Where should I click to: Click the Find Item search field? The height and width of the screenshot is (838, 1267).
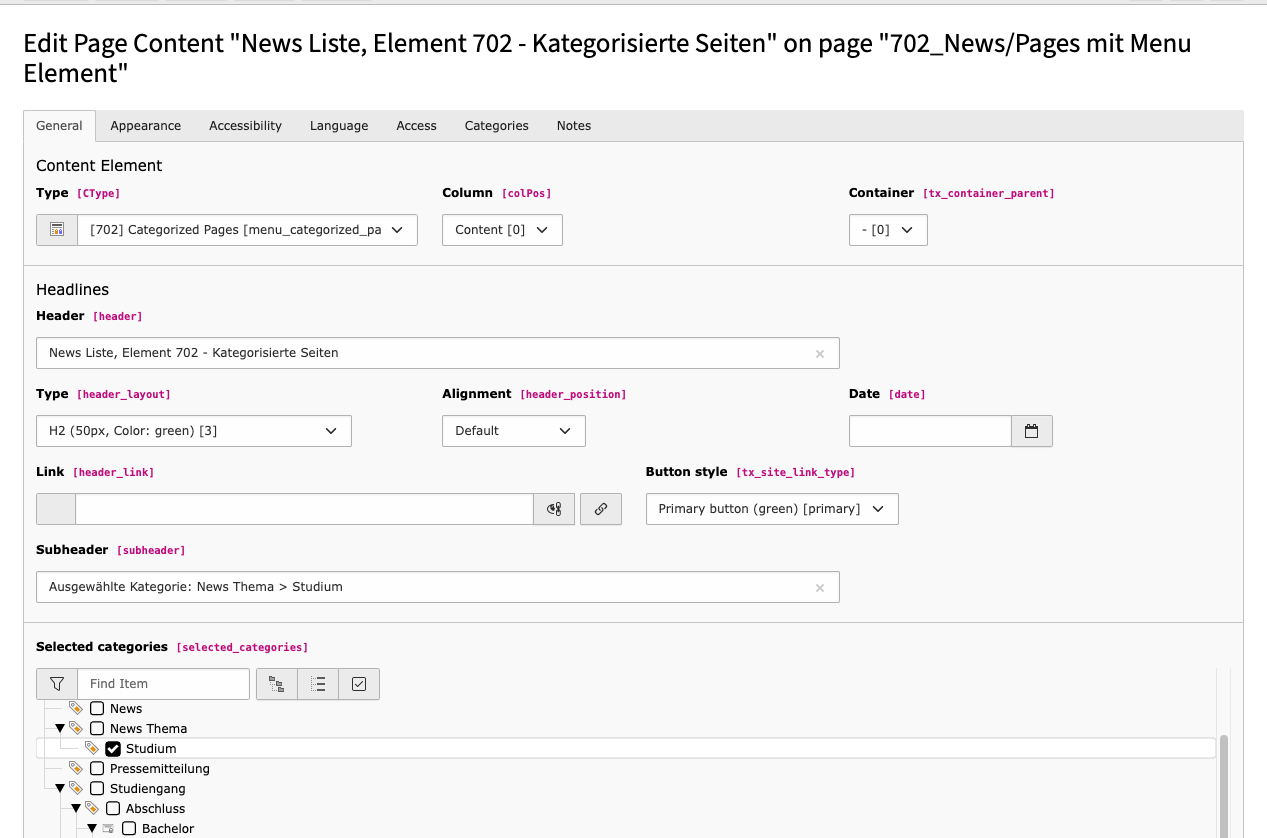pos(163,684)
